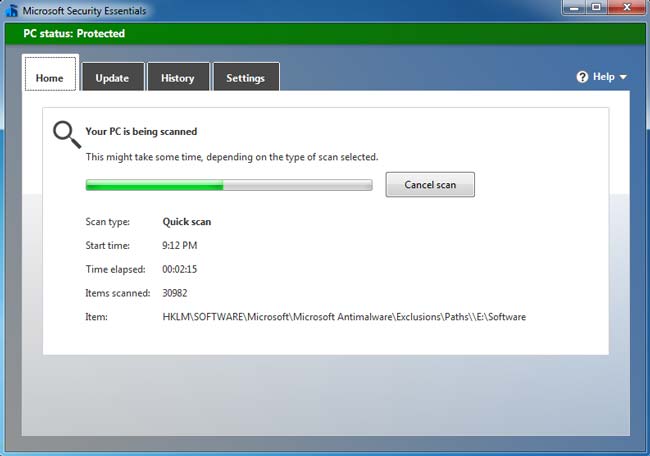Open the History tab
The height and width of the screenshot is (456, 650).
click(x=178, y=77)
